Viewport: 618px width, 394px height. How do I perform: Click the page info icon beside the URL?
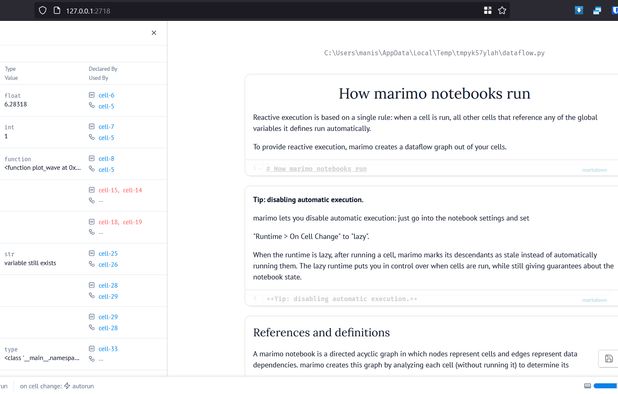(57, 10)
